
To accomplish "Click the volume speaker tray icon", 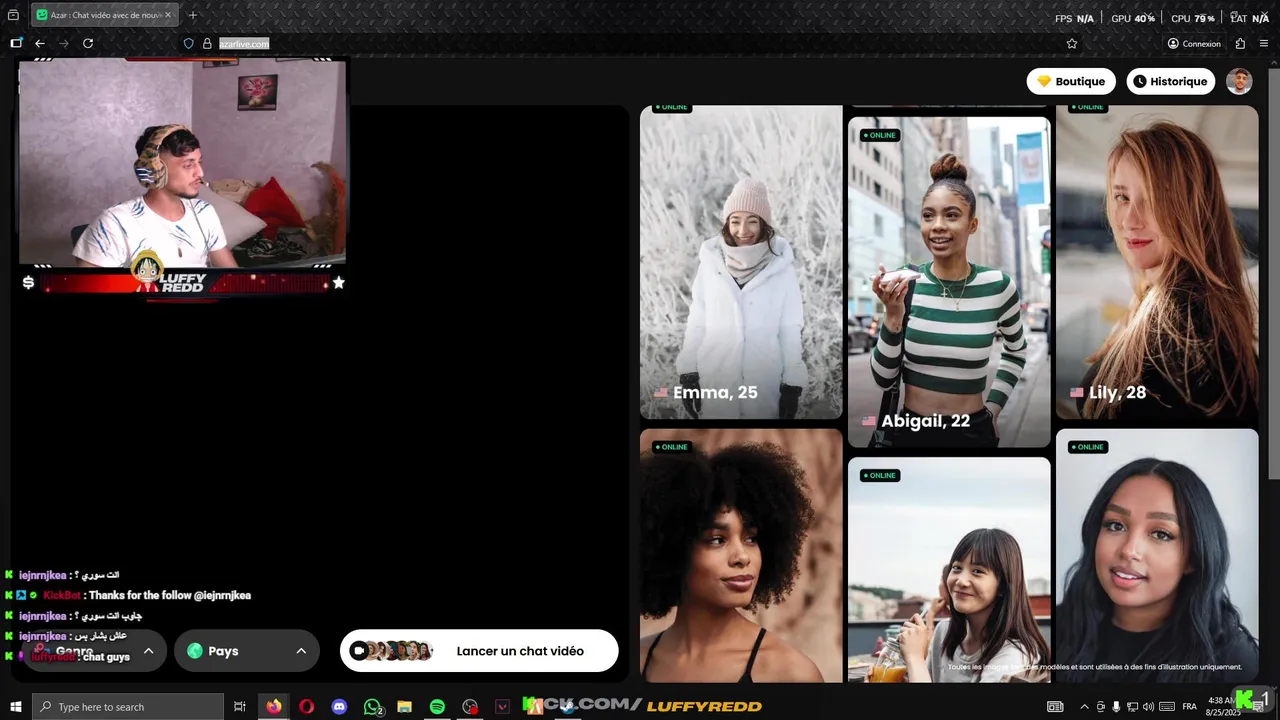I will pyautogui.click(x=1148, y=707).
